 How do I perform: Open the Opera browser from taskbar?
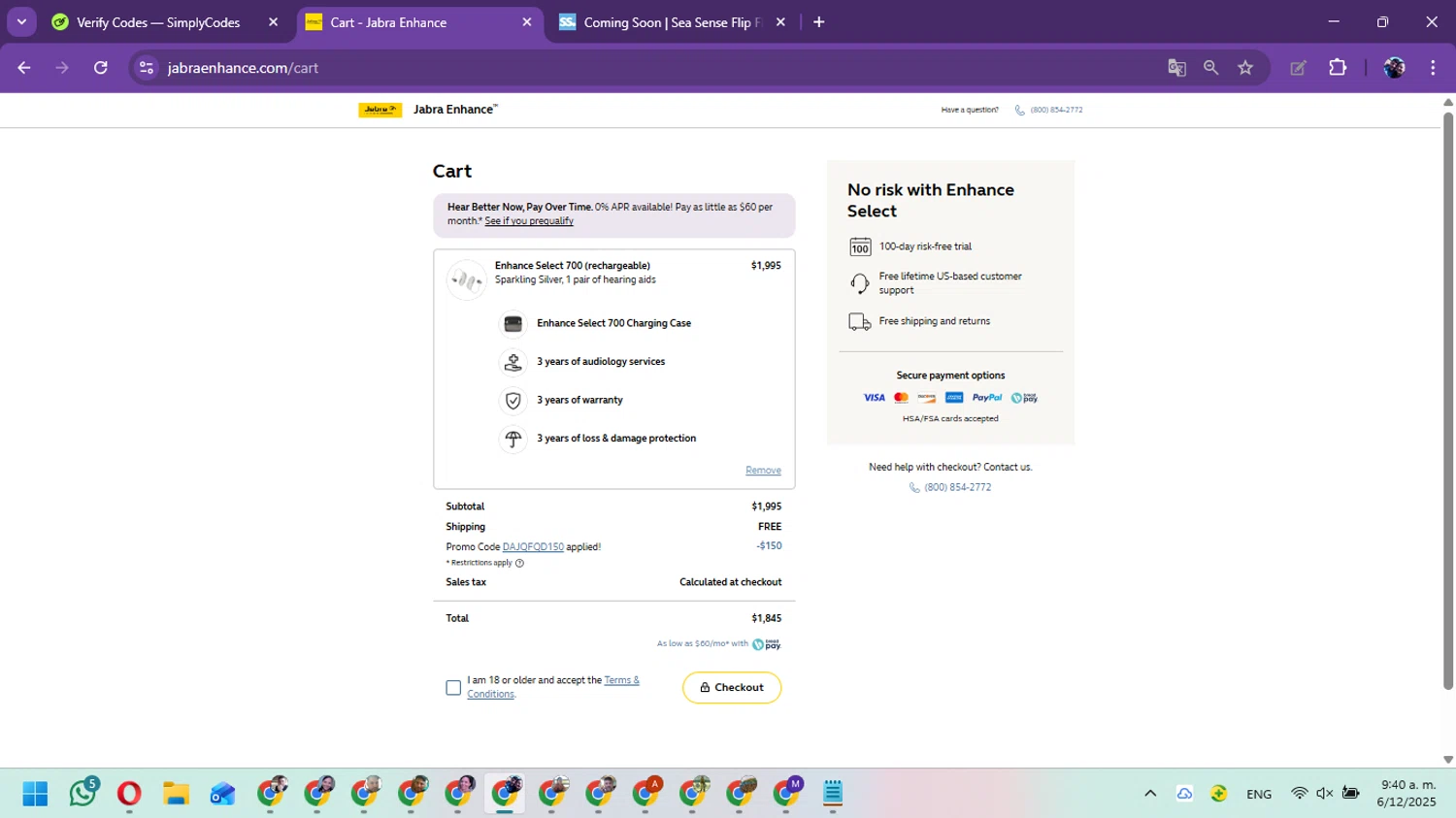129,794
